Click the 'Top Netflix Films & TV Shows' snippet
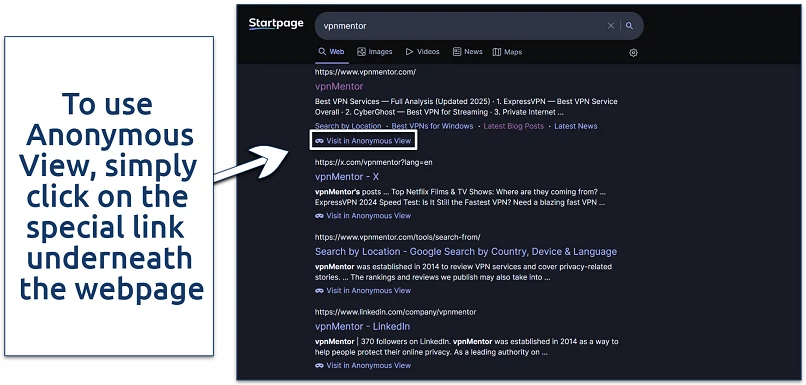The height and width of the screenshot is (385, 806). point(461,197)
